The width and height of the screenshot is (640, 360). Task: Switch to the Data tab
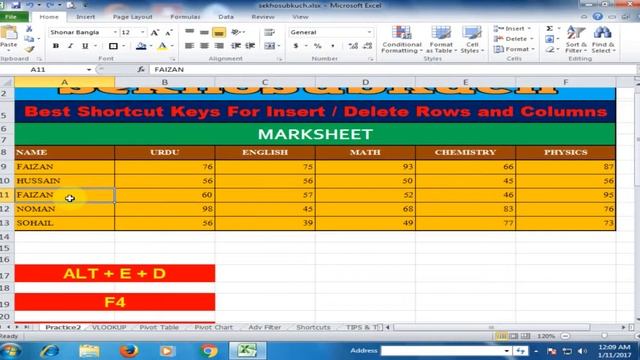pyautogui.click(x=226, y=17)
